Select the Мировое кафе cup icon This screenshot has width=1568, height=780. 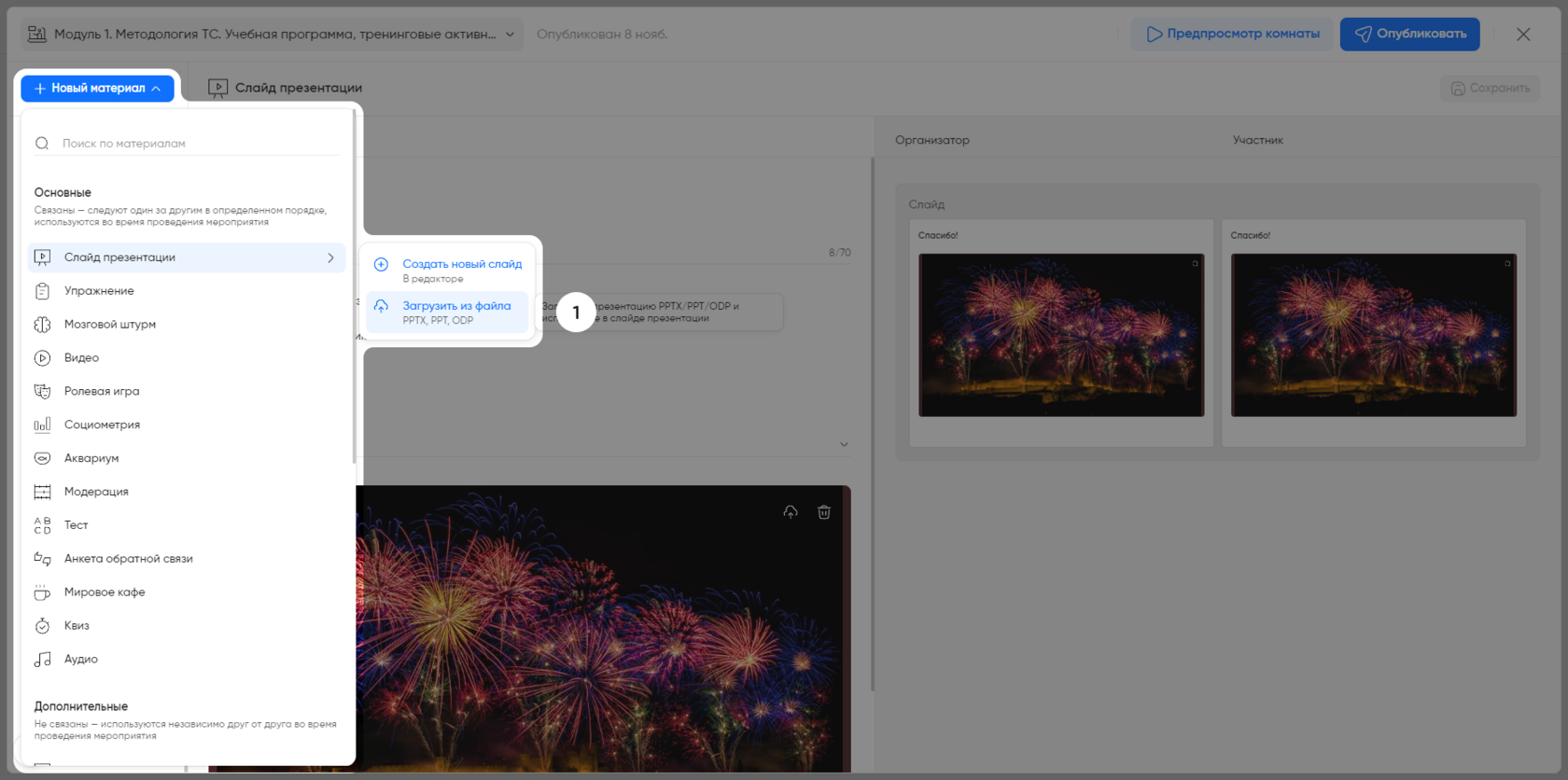click(42, 592)
